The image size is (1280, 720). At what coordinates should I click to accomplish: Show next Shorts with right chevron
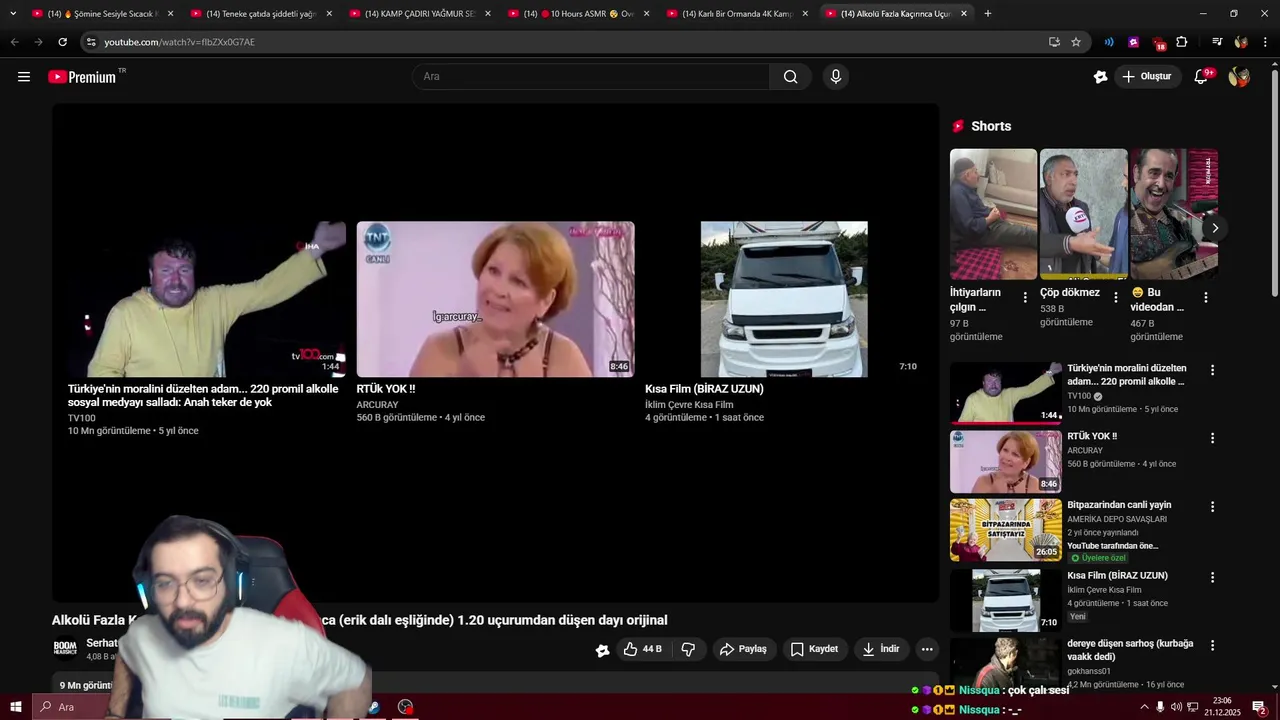click(x=1215, y=228)
